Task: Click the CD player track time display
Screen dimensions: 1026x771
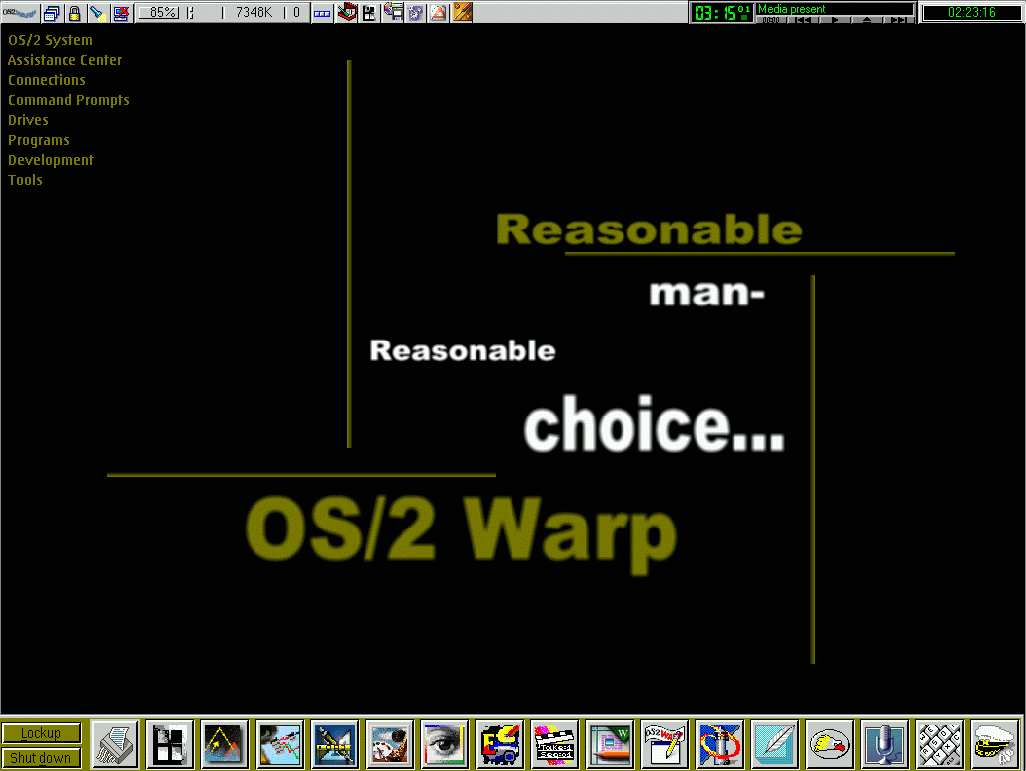Action: tap(722, 12)
